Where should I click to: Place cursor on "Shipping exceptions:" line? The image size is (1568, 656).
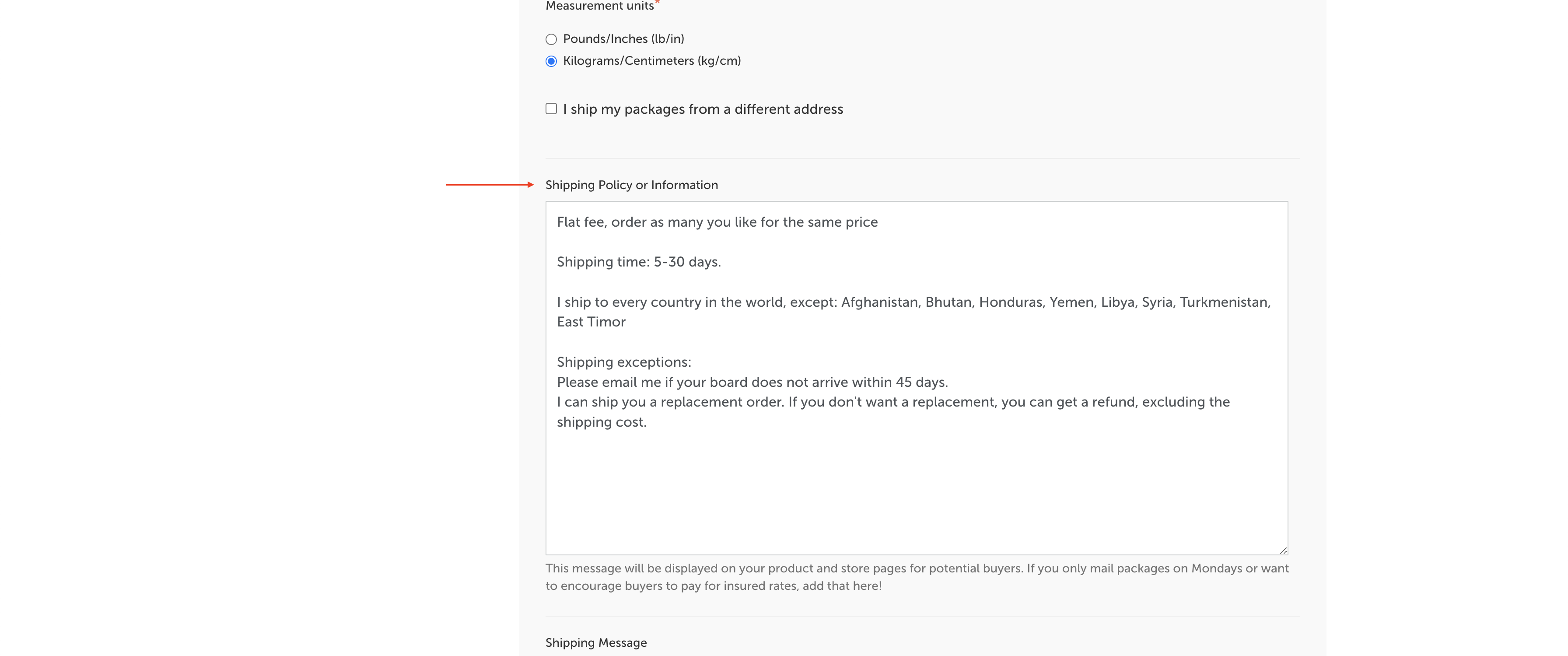[x=623, y=362]
